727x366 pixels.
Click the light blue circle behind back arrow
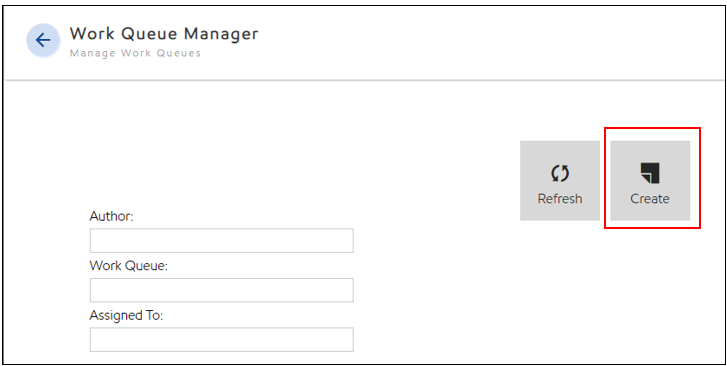point(43,40)
